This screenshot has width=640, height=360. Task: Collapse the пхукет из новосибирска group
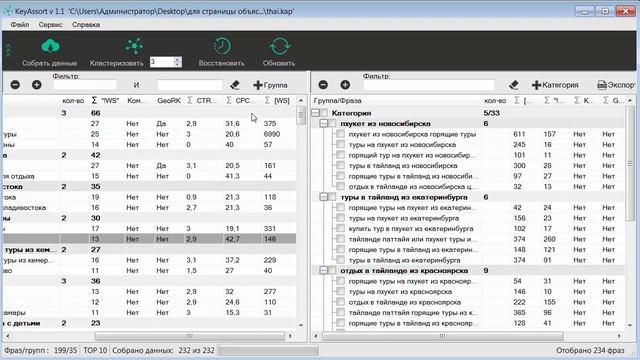click(x=324, y=123)
